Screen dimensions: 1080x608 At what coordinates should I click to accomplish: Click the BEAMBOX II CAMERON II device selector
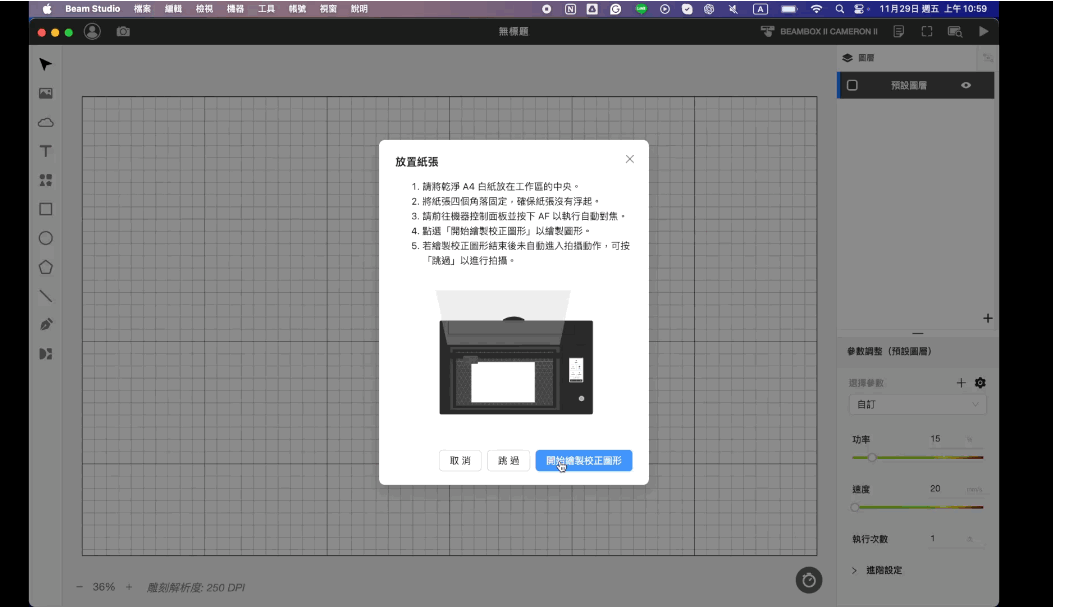pos(820,32)
